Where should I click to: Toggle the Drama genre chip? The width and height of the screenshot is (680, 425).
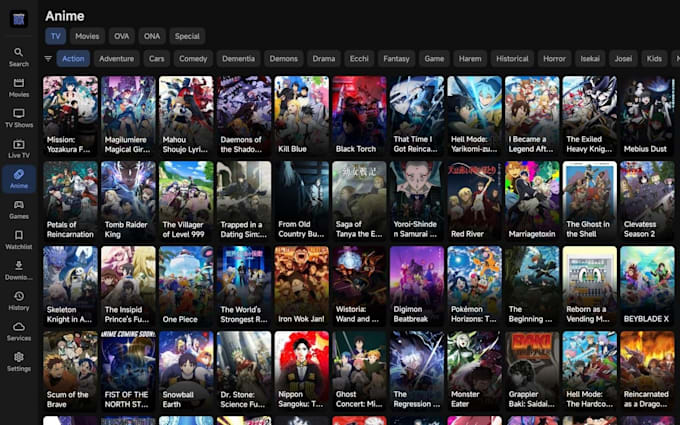[324, 59]
